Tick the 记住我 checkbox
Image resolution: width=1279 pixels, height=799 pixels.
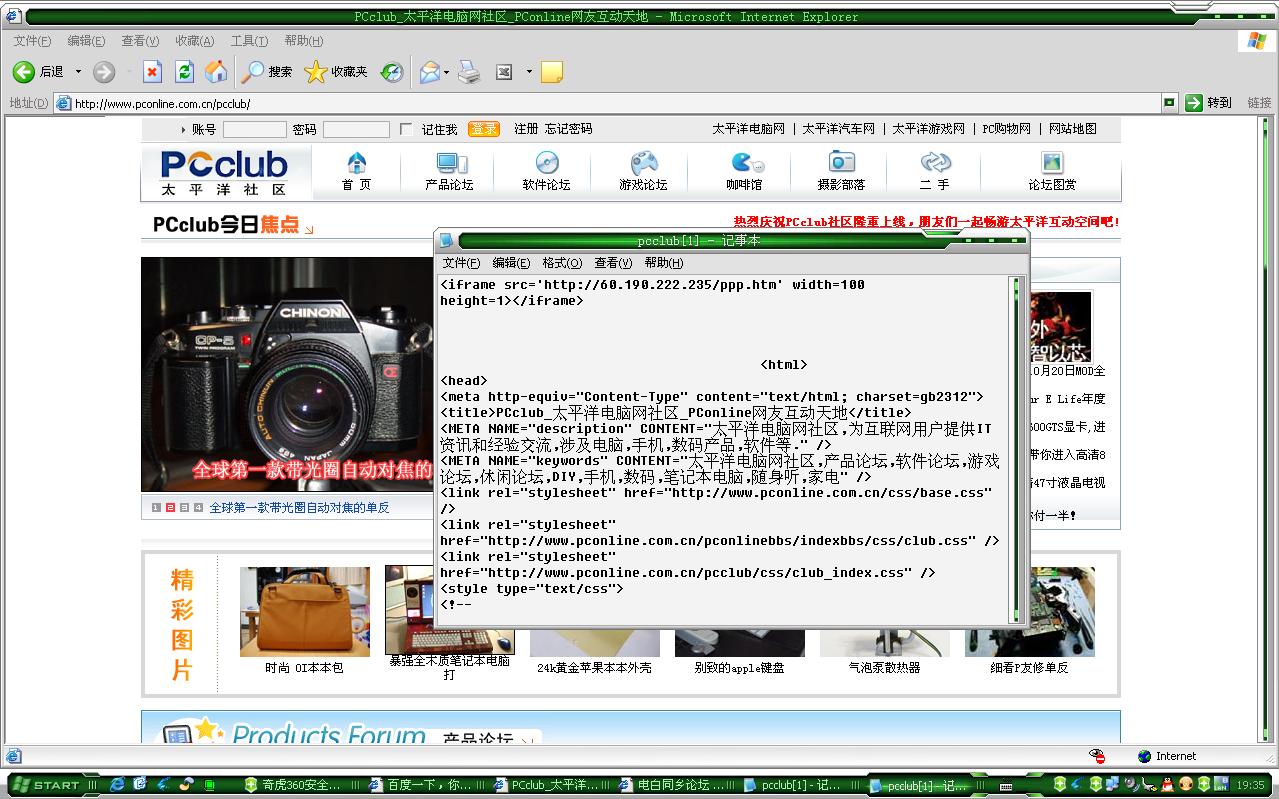(x=406, y=129)
